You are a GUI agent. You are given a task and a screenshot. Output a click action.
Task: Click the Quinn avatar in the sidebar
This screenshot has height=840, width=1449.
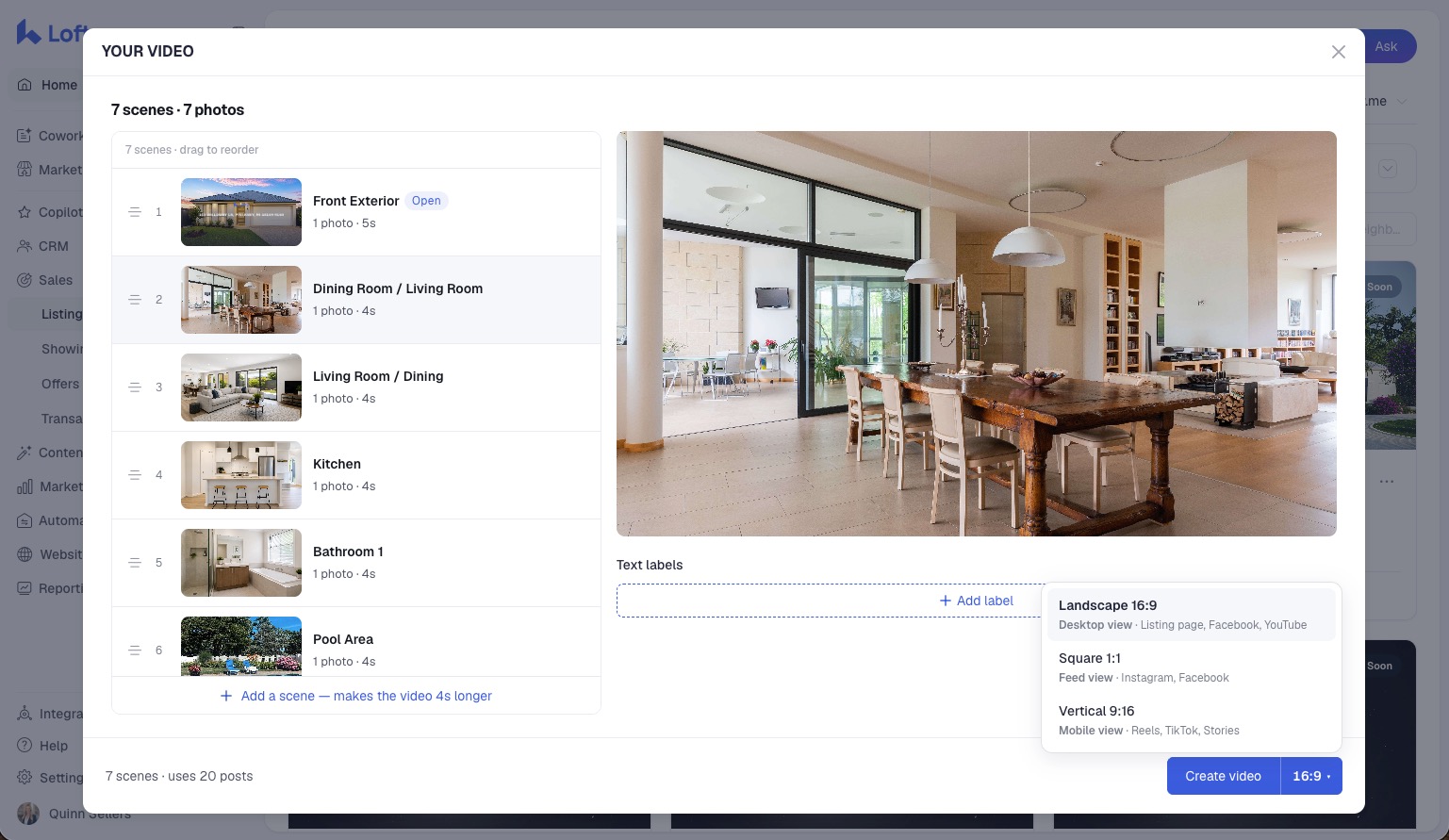pyautogui.click(x=28, y=814)
